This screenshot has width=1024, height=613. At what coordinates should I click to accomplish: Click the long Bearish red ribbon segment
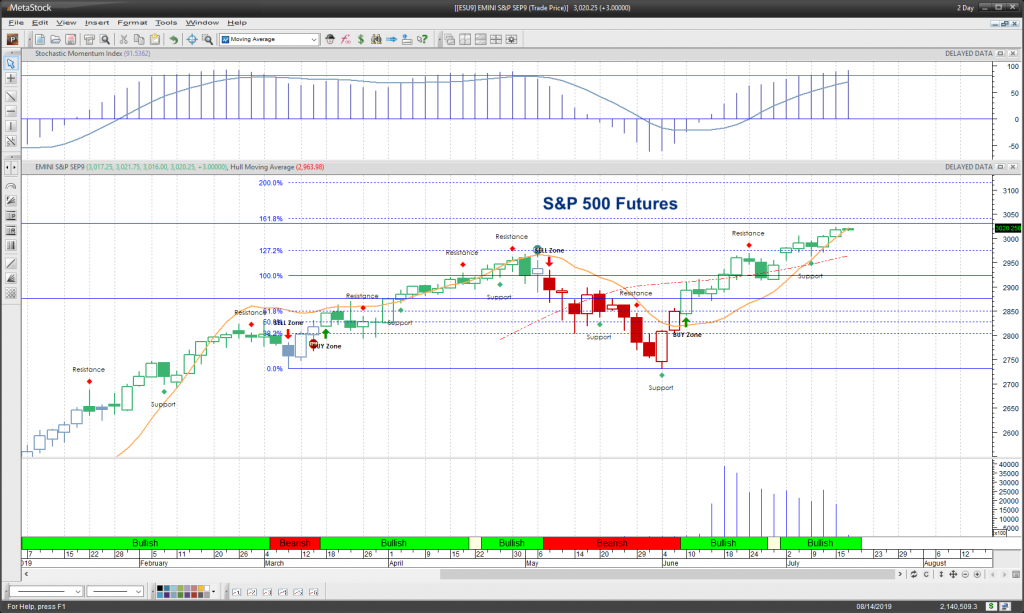pos(612,542)
